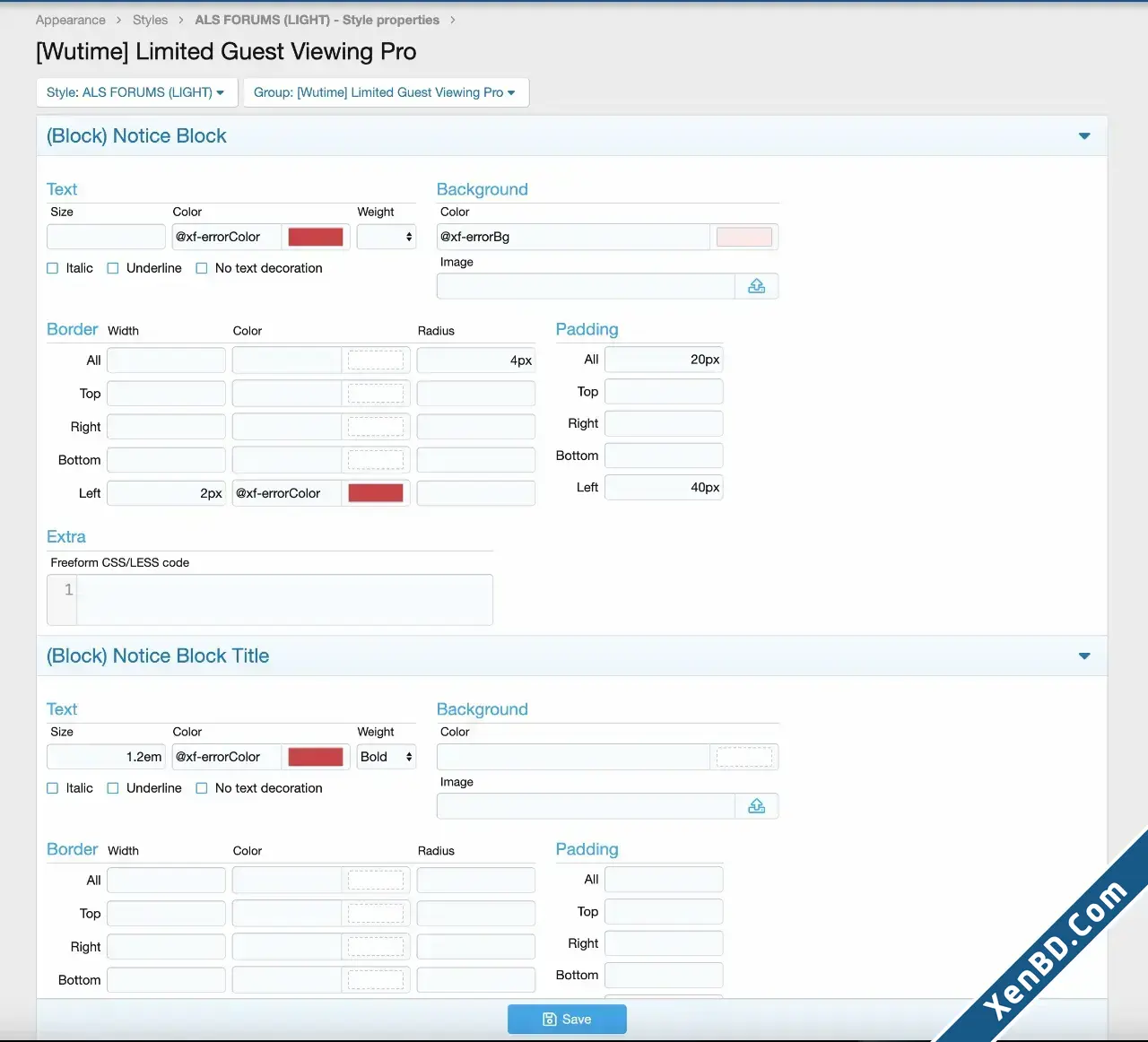The image size is (1148, 1042).
Task: Open the Style: ALS FORUMS (LIGHT) dropdown
Action: point(136,92)
